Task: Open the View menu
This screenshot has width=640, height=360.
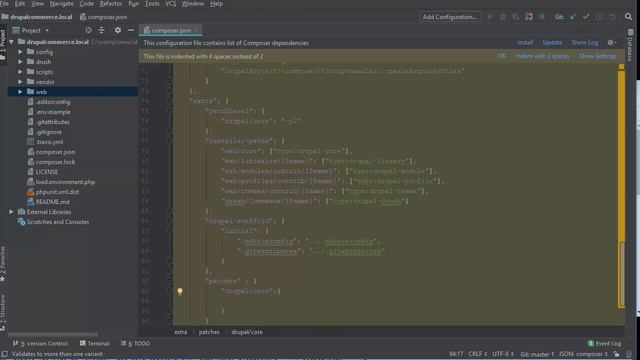Action: click(x=37, y=4)
